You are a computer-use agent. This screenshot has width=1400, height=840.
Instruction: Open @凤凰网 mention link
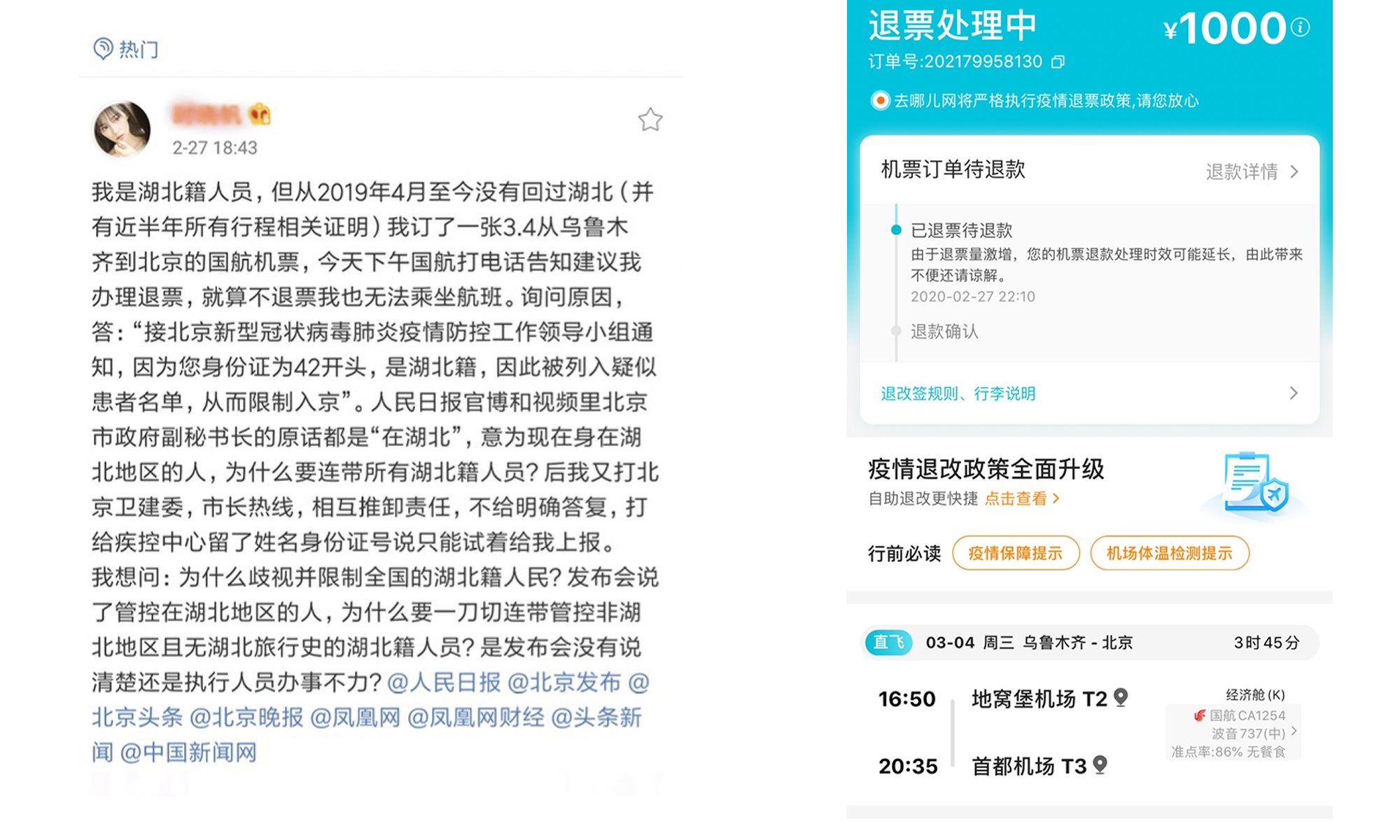pos(355,717)
